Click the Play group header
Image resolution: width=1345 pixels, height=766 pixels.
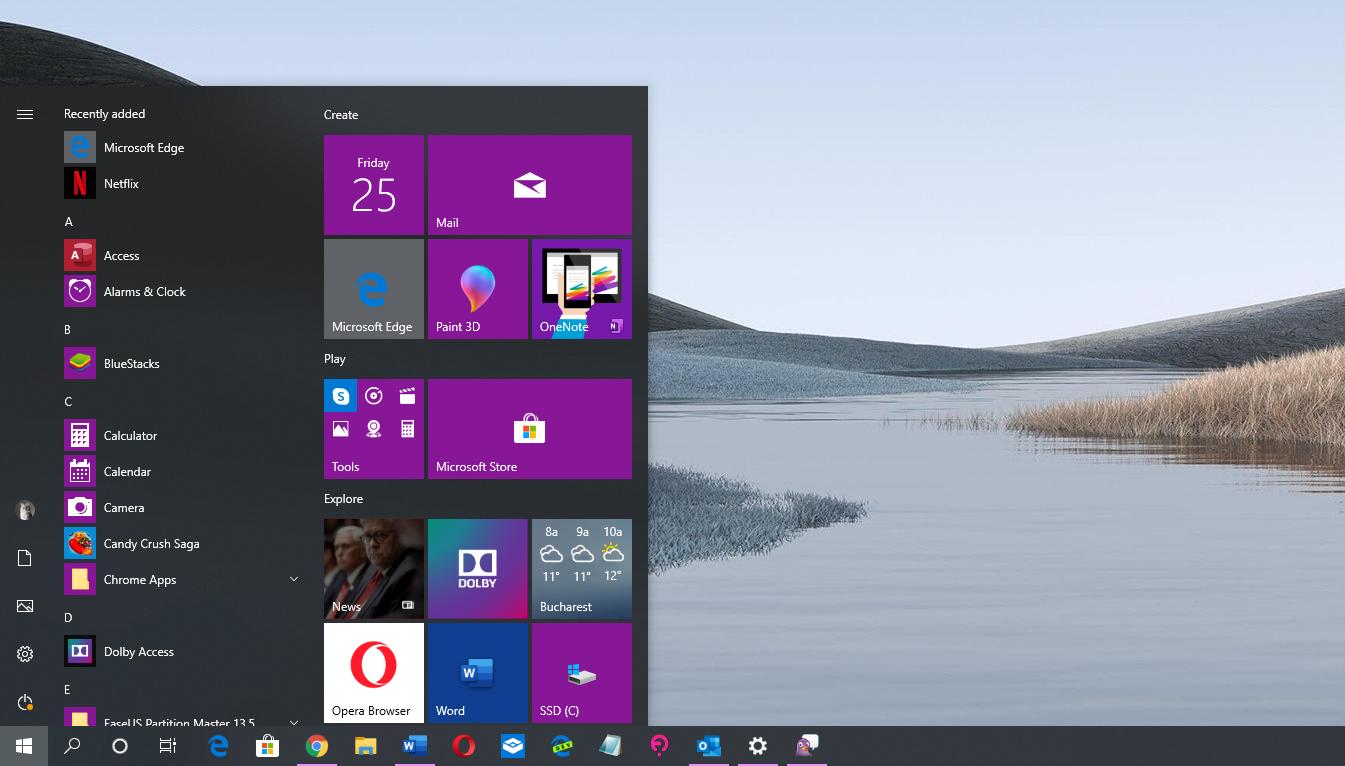point(335,359)
